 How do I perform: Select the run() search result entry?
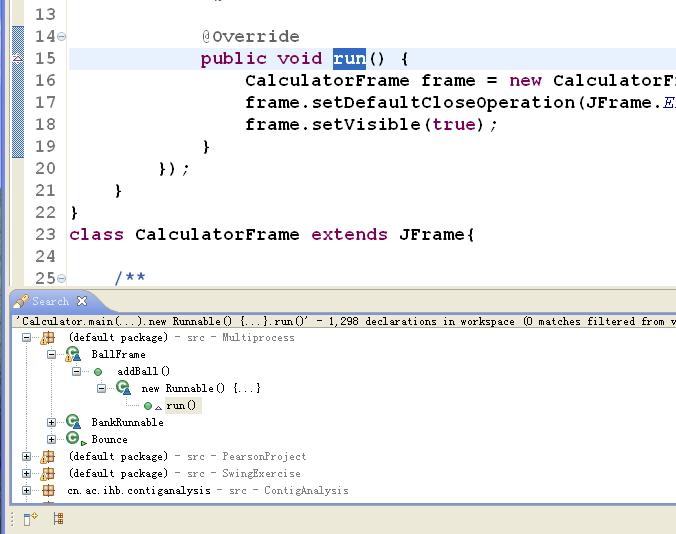[181, 406]
